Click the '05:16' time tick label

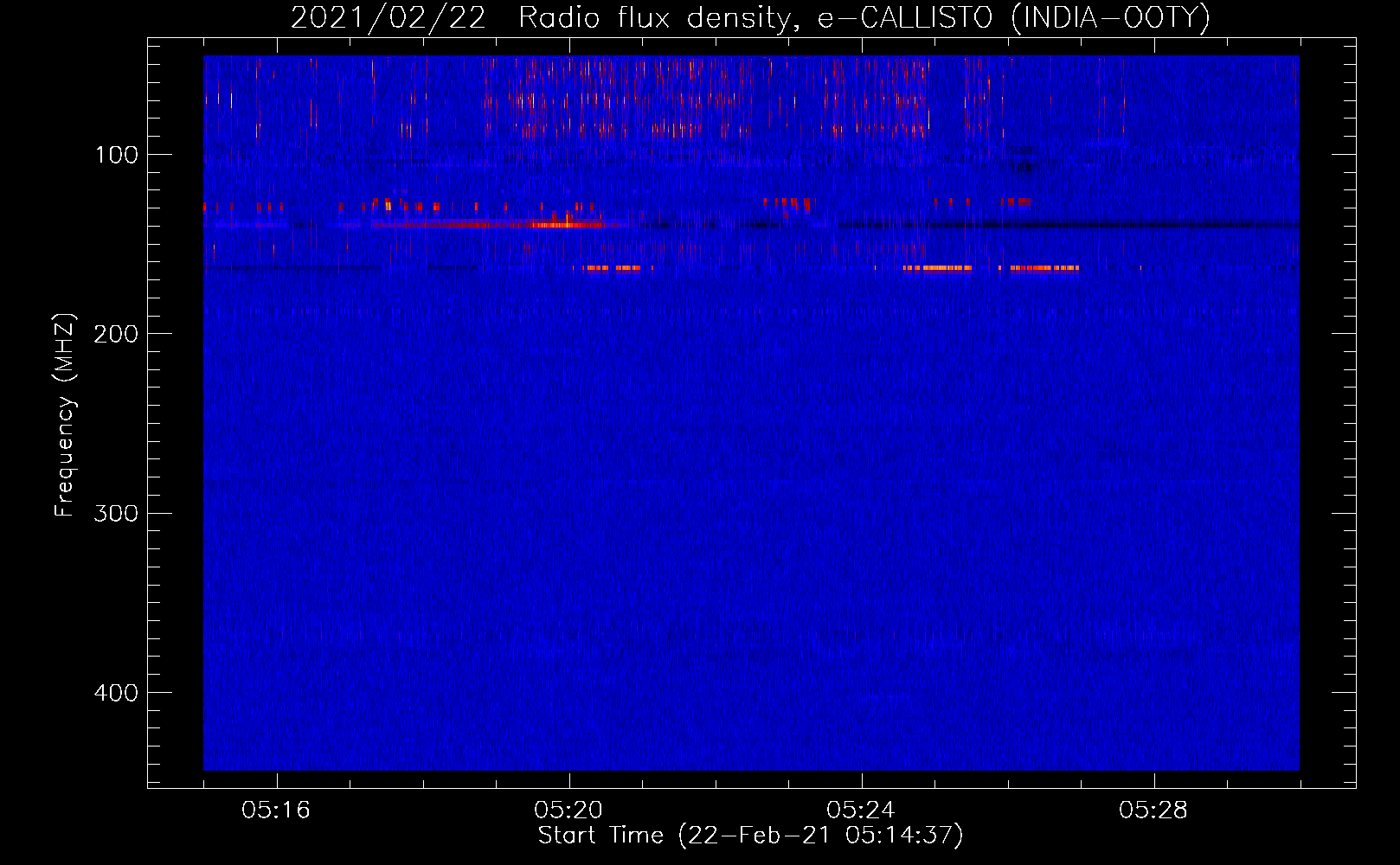coord(276,811)
